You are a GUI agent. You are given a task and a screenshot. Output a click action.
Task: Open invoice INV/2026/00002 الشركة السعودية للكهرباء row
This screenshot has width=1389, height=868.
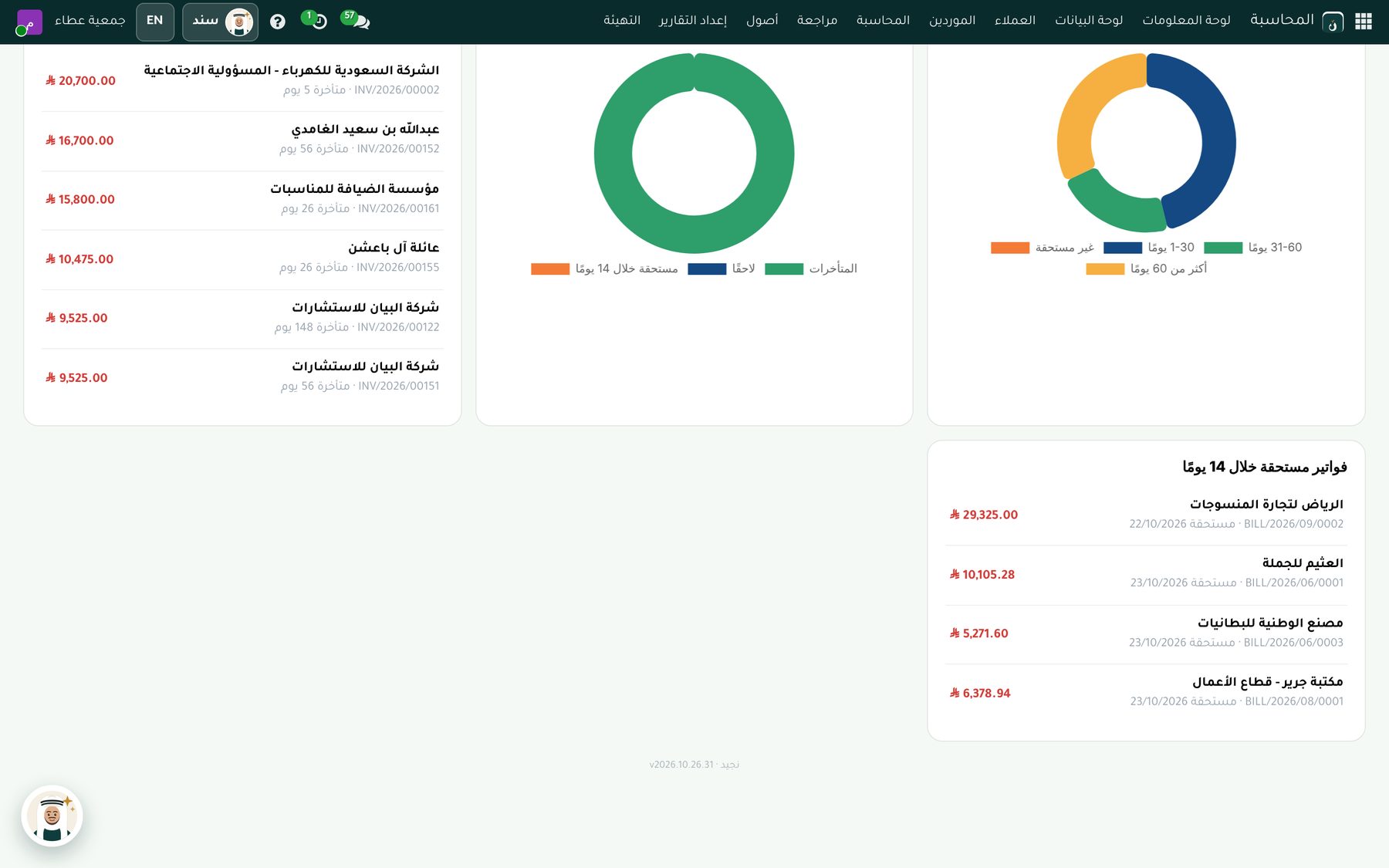point(242,80)
